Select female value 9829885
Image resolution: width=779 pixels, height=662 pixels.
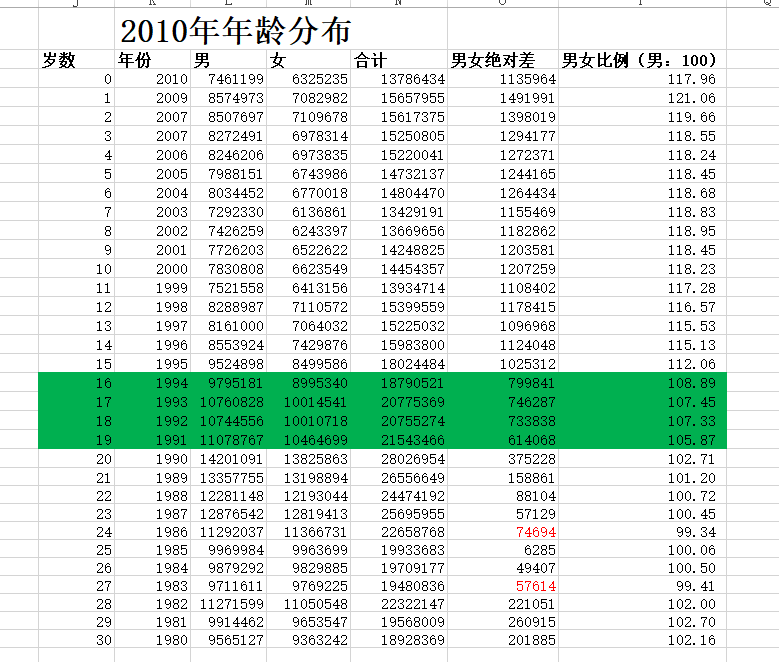click(x=319, y=568)
